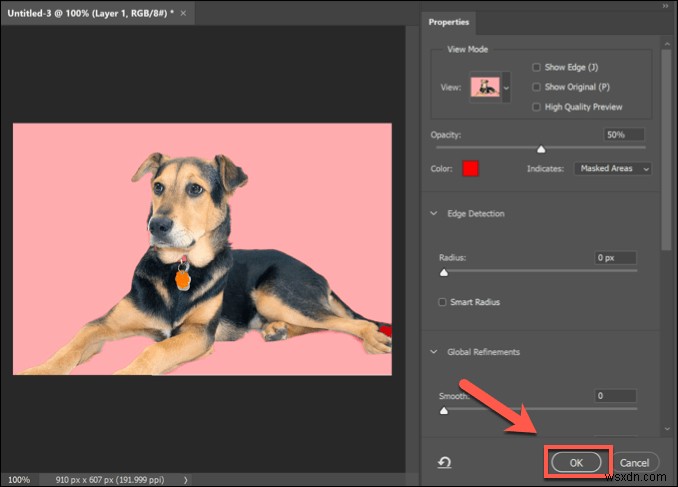Screen dimensions: 678x487
Task: Open the Indicates Masked Areas dropdown
Action: (x=613, y=169)
